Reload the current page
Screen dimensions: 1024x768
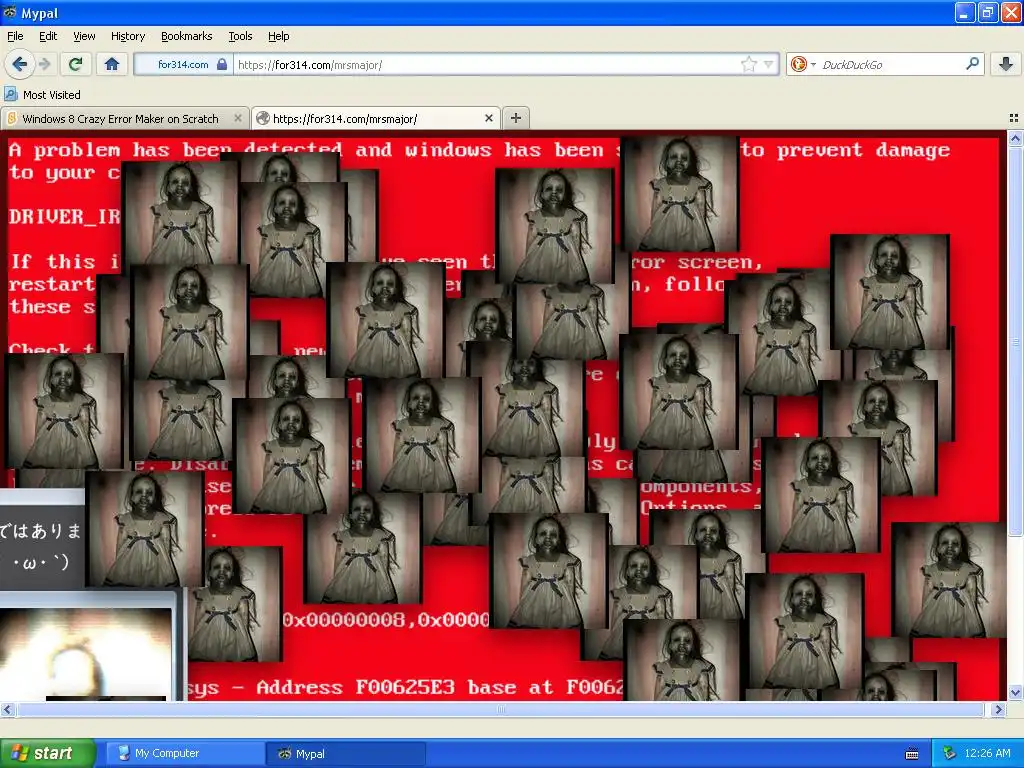pos(75,64)
